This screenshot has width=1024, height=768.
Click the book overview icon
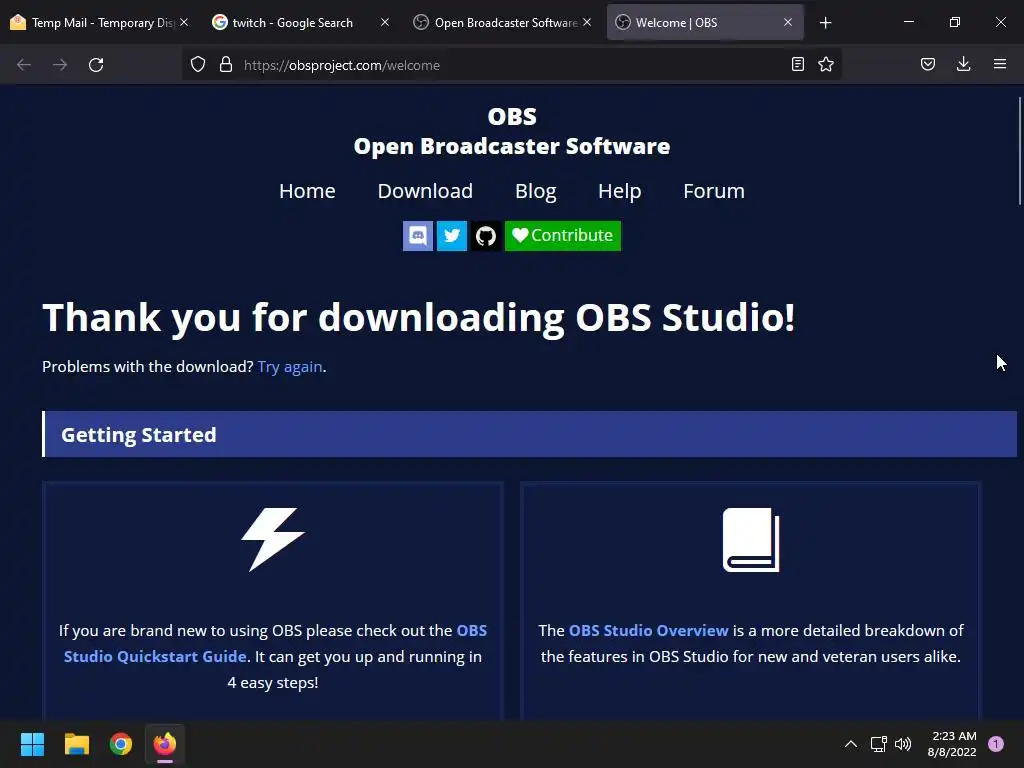(751, 540)
